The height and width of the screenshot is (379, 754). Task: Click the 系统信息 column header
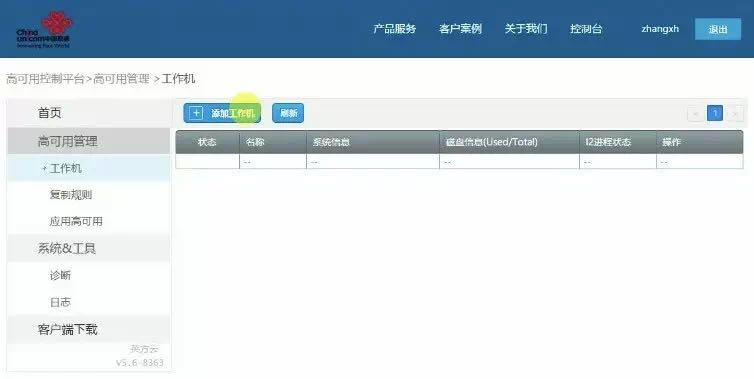click(x=373, y=142)
